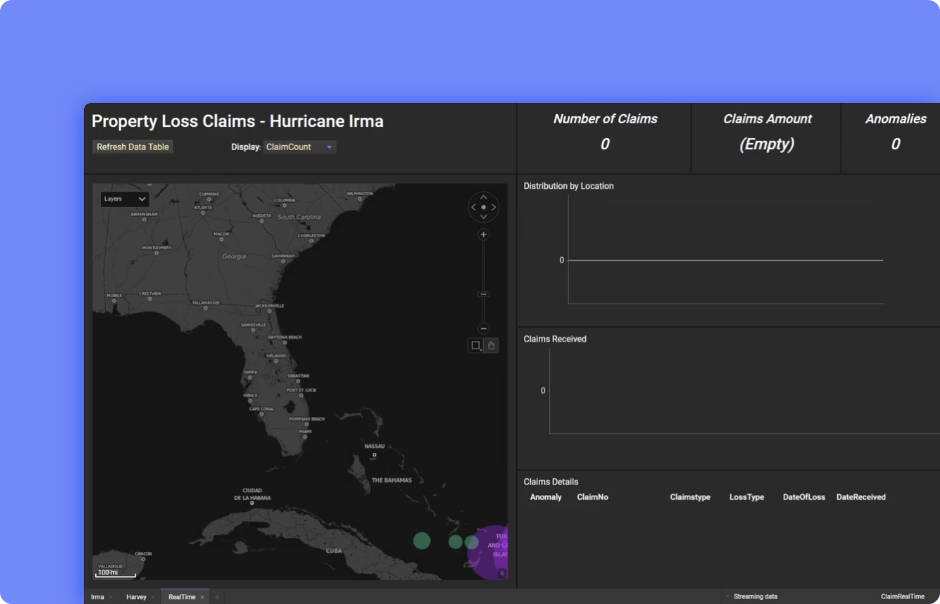Close the RealTime tab
The width and height of the screenshot is (940, 604).
pyautogui.click(x=202, y=596)
